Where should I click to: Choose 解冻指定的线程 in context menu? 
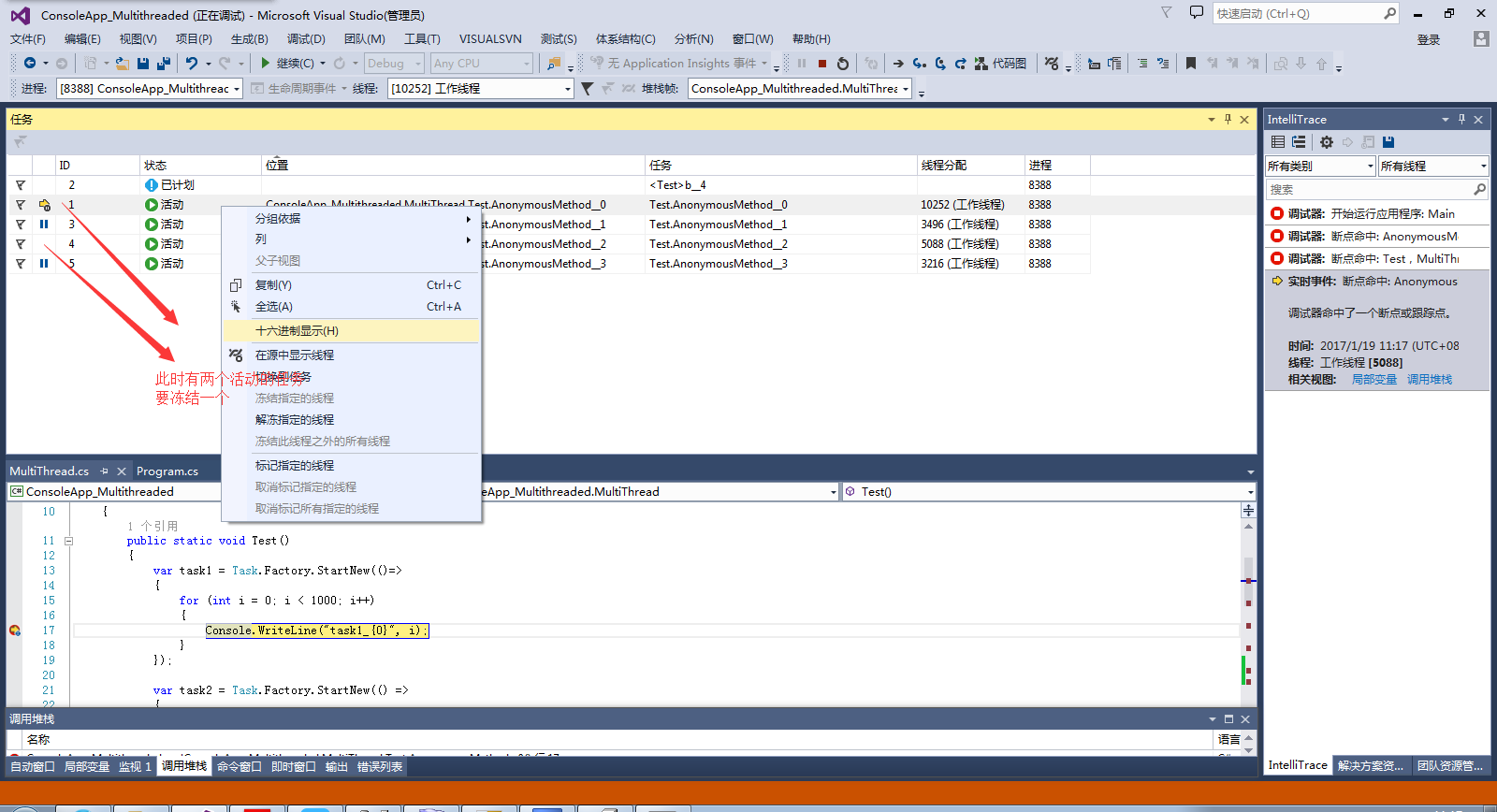(351, 420)
